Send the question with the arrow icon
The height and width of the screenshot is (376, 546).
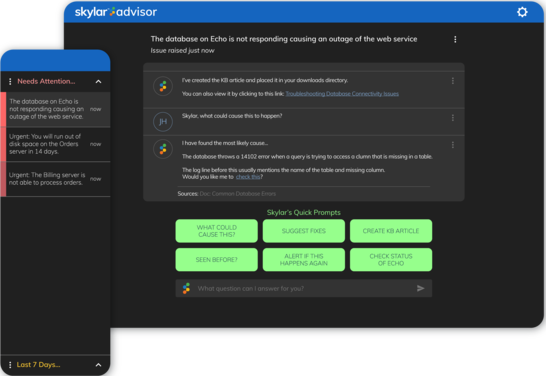point(421,288)
